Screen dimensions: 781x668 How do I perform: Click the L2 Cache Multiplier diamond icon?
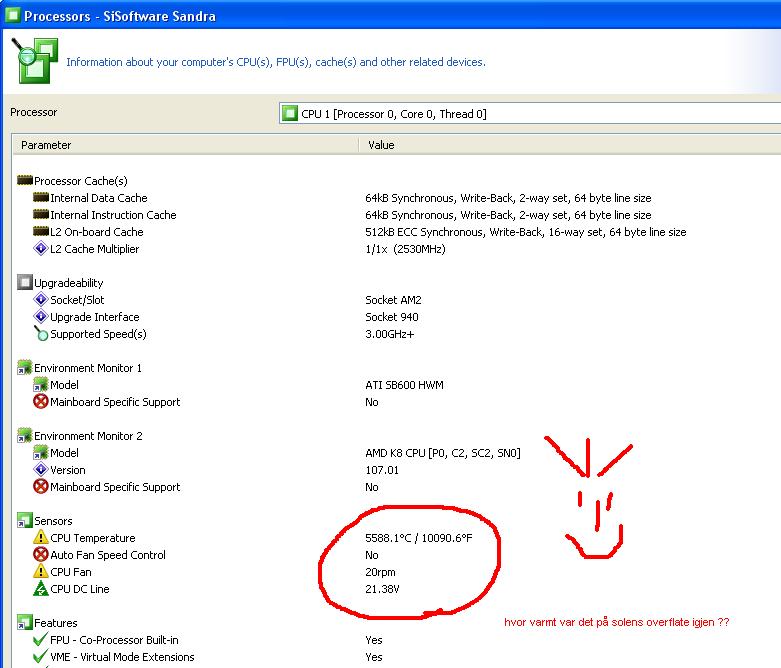(x=40, y=248)
